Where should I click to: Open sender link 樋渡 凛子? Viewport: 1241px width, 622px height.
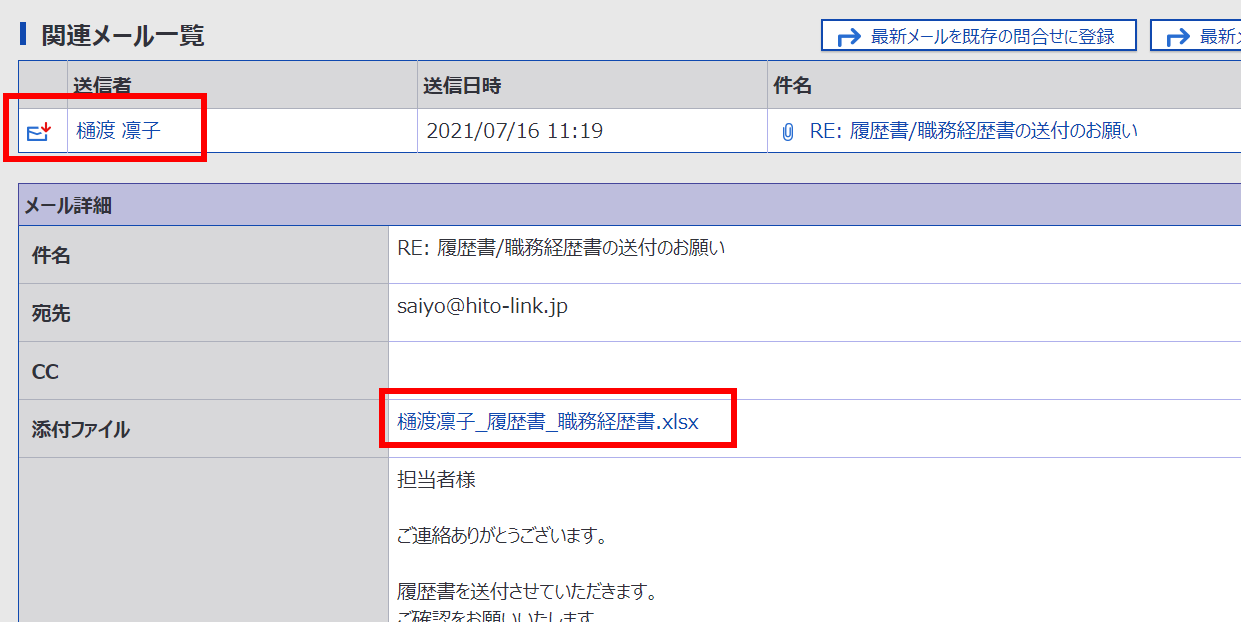[118, 130]
